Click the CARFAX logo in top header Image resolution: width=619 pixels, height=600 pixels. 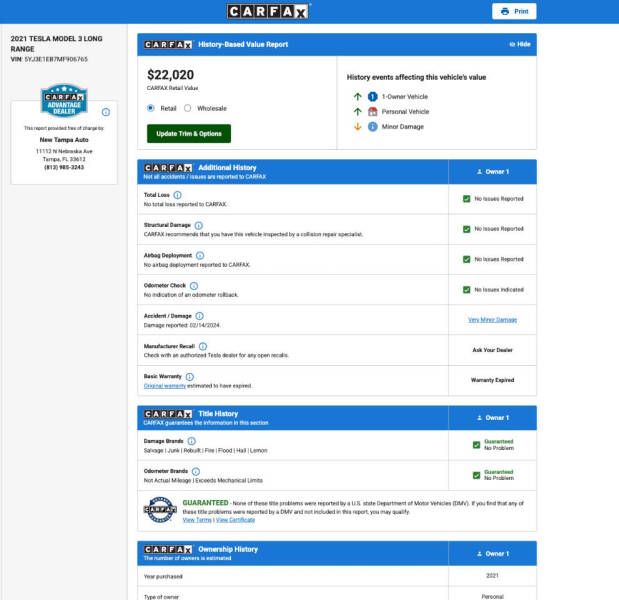click(x=268, y=11)
